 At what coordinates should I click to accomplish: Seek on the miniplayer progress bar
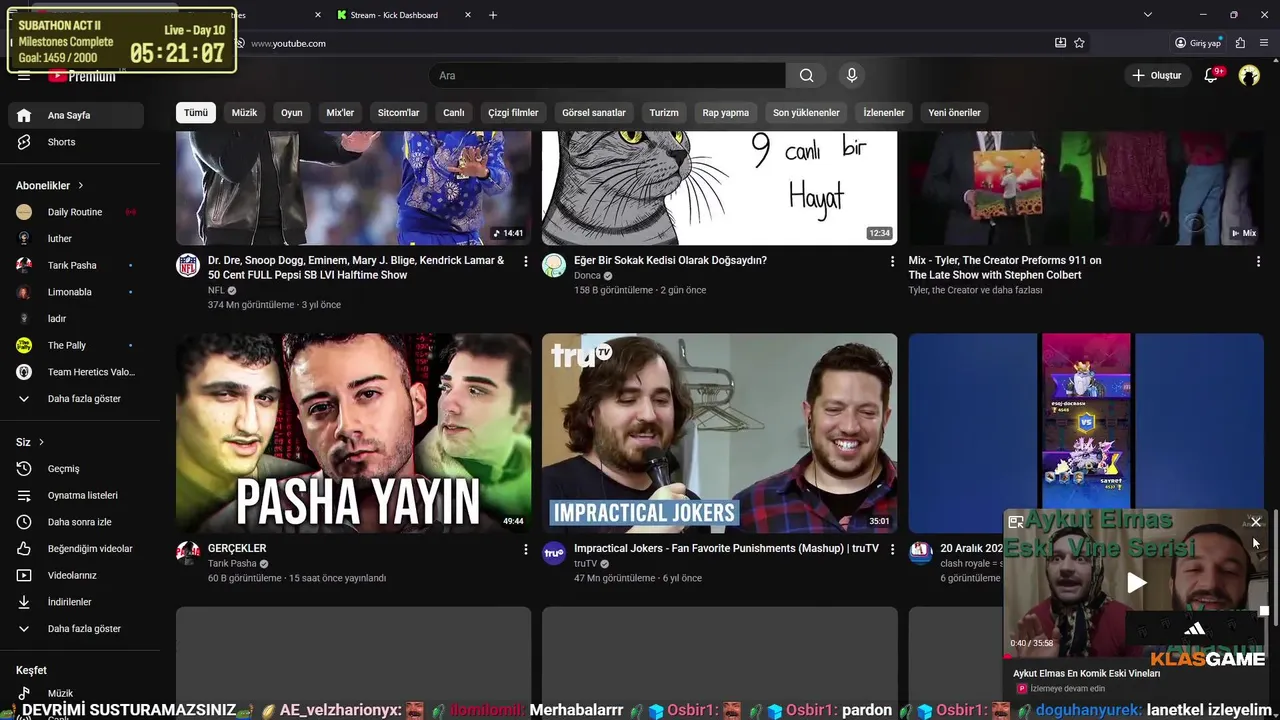pyautogui.click(x=1136, y=655)
